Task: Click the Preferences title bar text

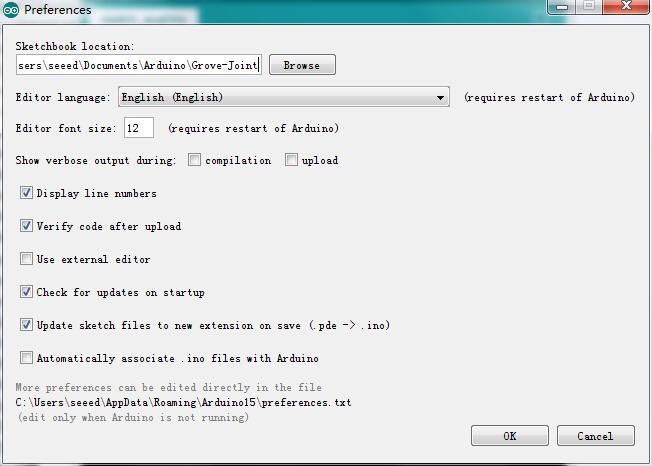Action: (57, 10)
